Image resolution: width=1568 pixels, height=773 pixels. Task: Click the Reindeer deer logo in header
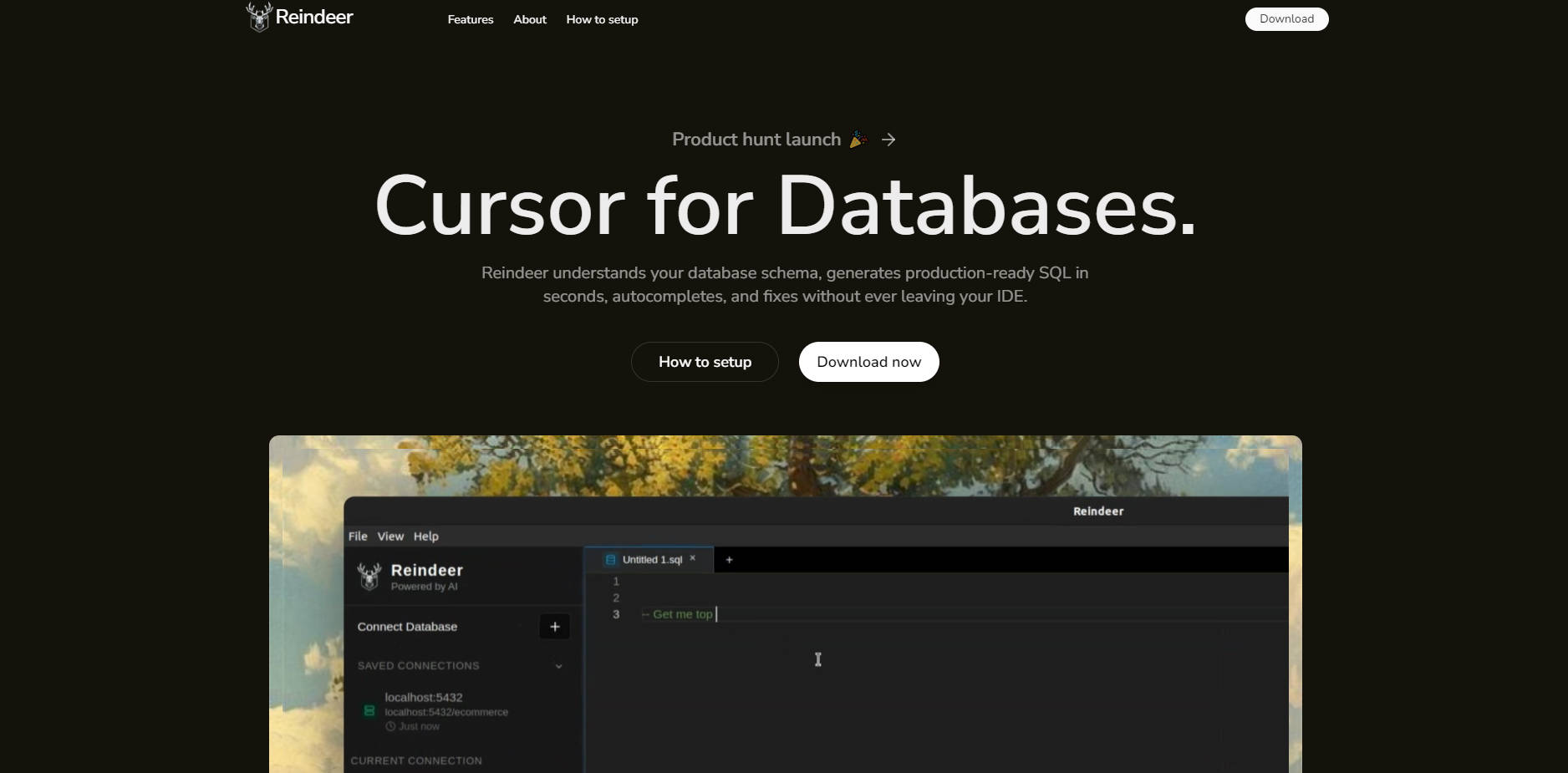pos(259,17)
